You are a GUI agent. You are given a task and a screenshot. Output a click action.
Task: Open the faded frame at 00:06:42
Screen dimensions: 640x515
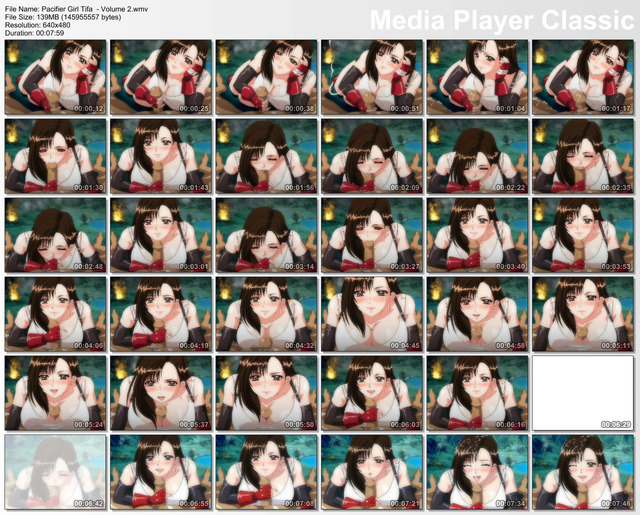click(x=55, y=472)
